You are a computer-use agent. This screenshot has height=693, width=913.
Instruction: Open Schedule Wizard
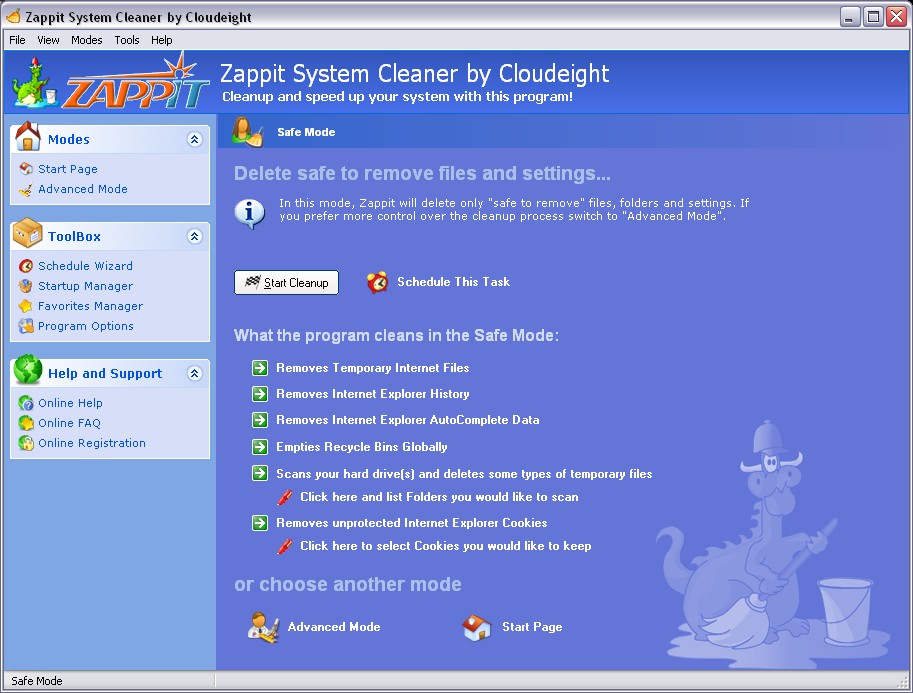tap(86, 266)
